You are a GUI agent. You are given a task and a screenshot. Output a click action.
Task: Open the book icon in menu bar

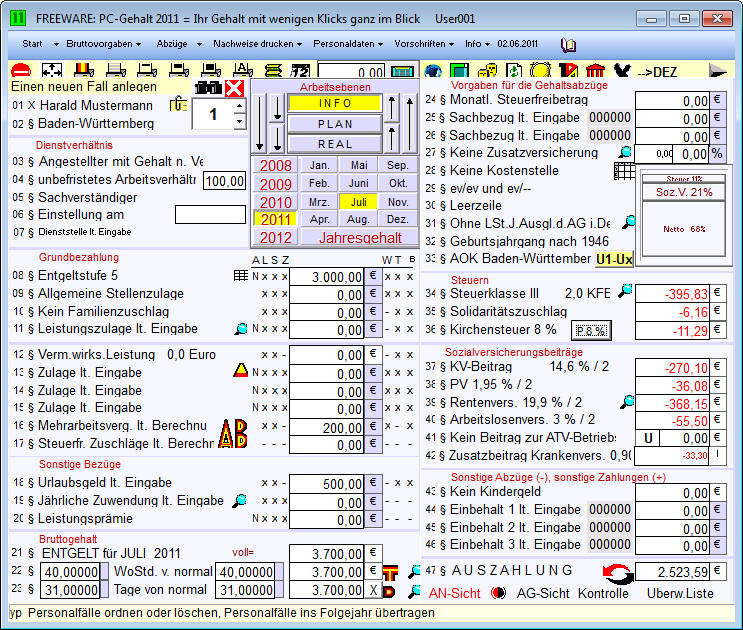[x=568, y=45]
